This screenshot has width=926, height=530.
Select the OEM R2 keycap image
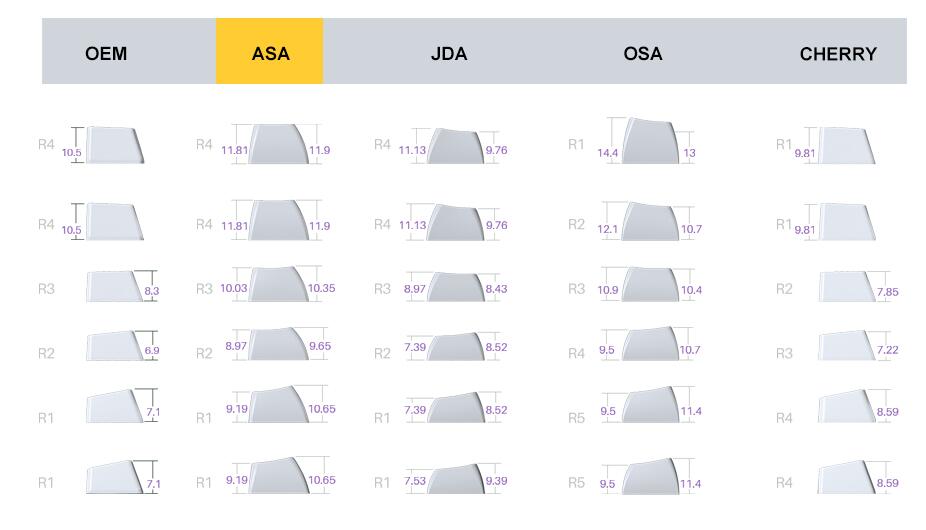pos(115,346)
